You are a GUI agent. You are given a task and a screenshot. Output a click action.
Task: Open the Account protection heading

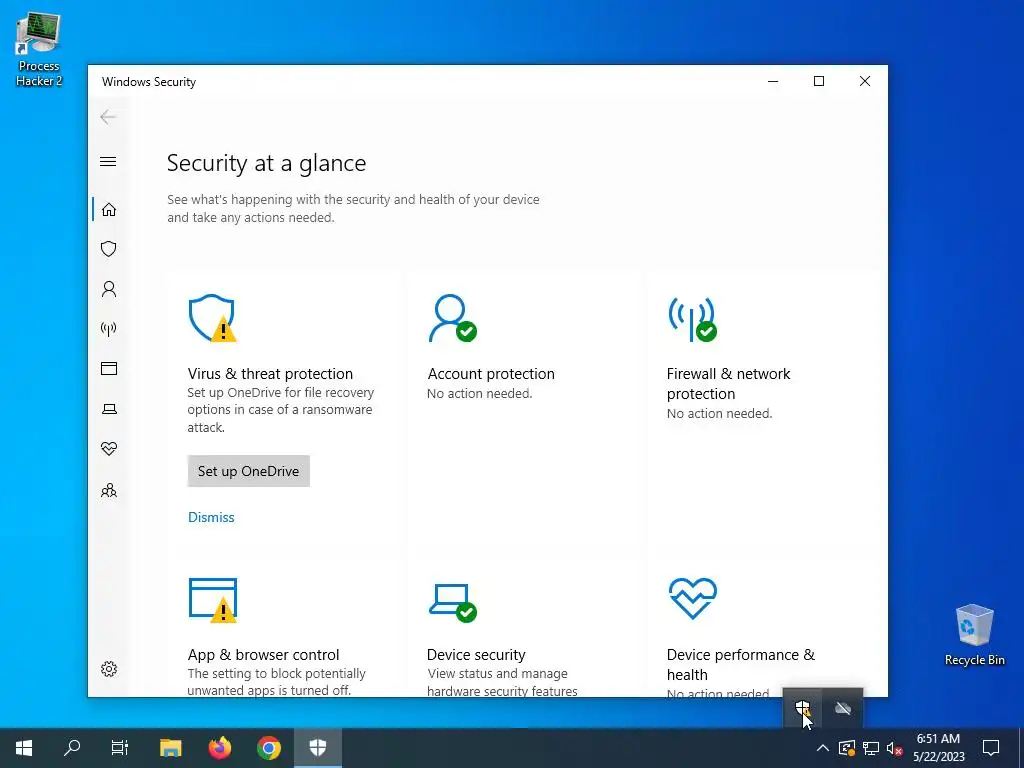[x=491, y=374]
